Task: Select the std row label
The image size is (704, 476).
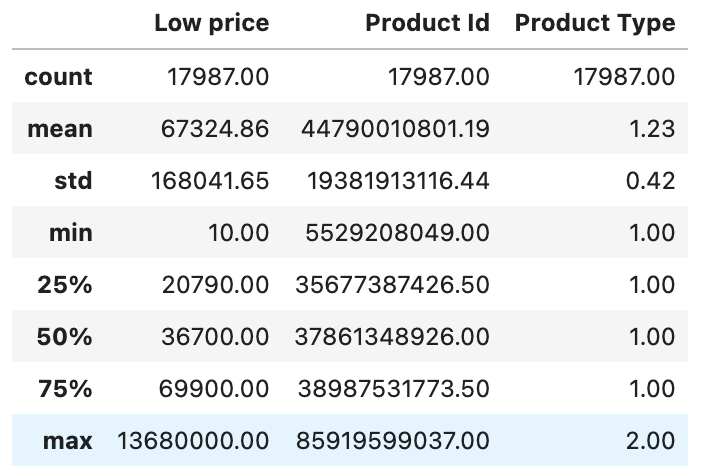Action: pos(73,181)
